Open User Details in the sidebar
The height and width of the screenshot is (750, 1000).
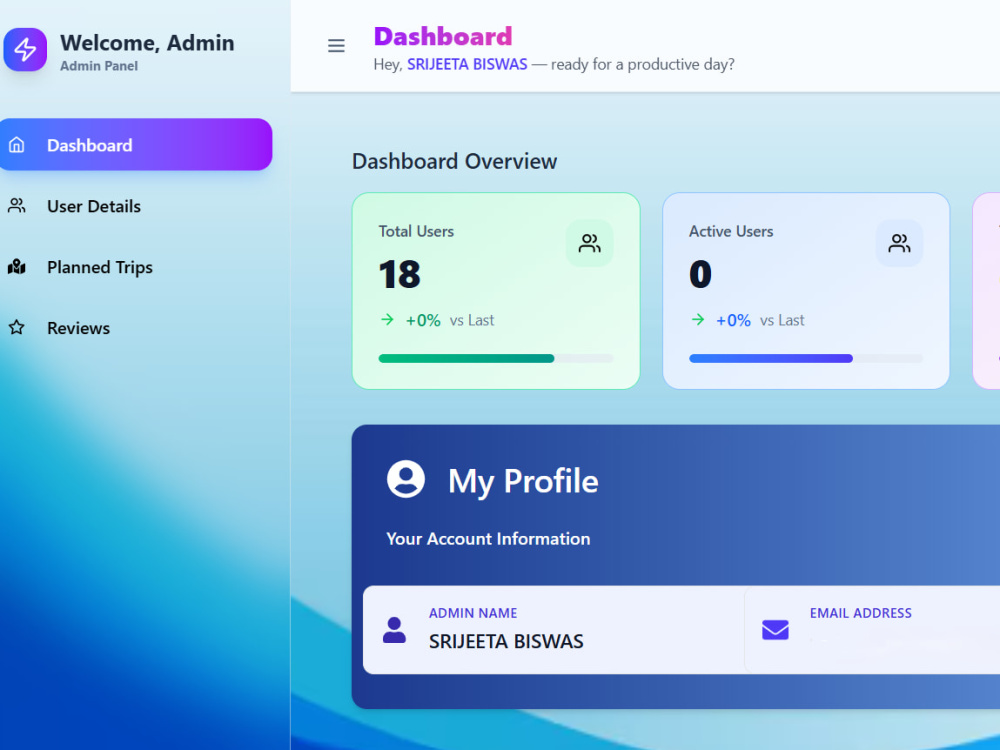[x=136, y=206]
